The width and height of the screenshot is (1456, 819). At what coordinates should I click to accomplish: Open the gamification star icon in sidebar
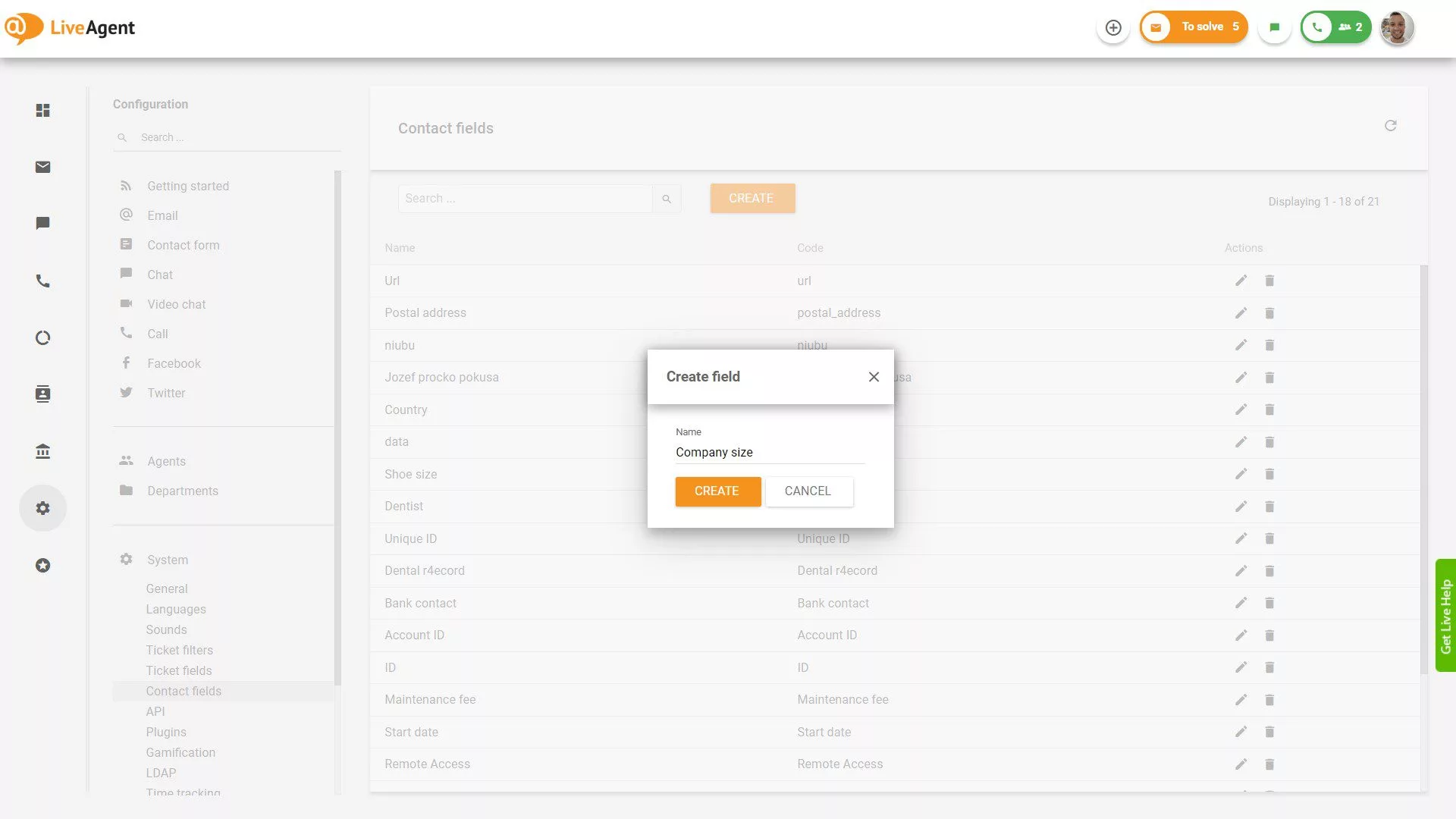click(42, 565)
